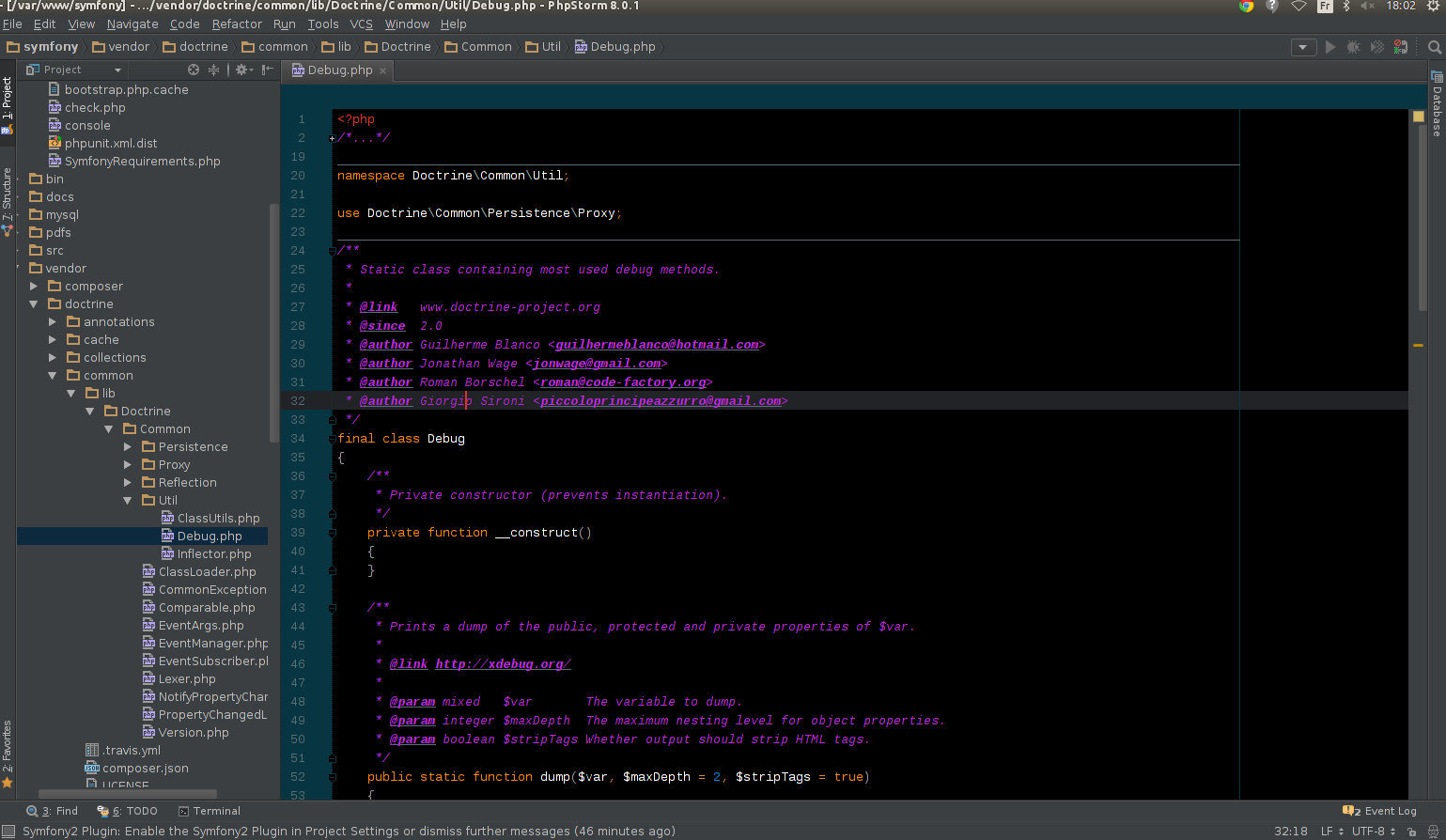Open the Project view type dropdown

click(x=75, y=70)
